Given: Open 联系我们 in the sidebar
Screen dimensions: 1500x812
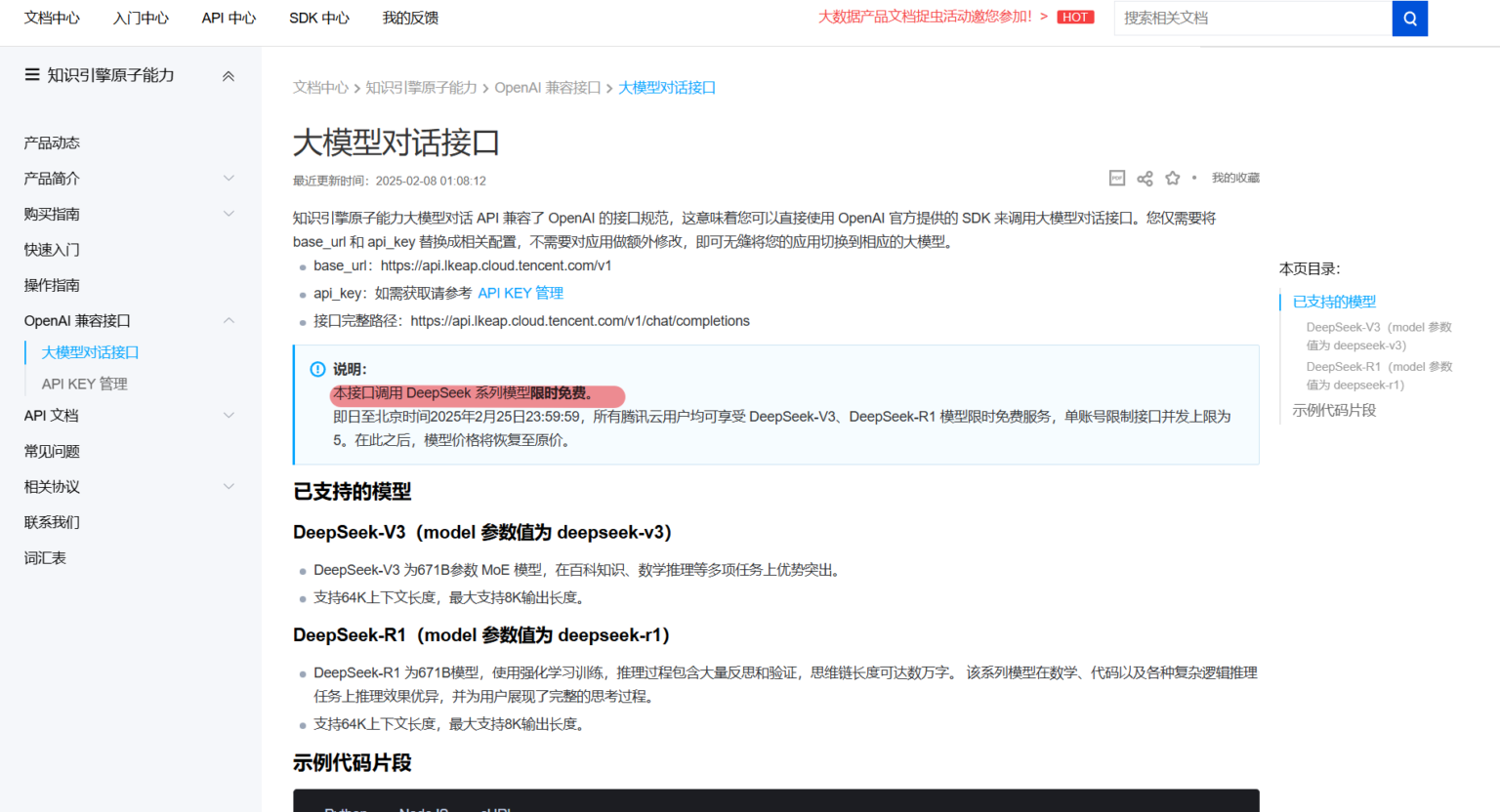Looking at the screenshot, I should 52,522.
